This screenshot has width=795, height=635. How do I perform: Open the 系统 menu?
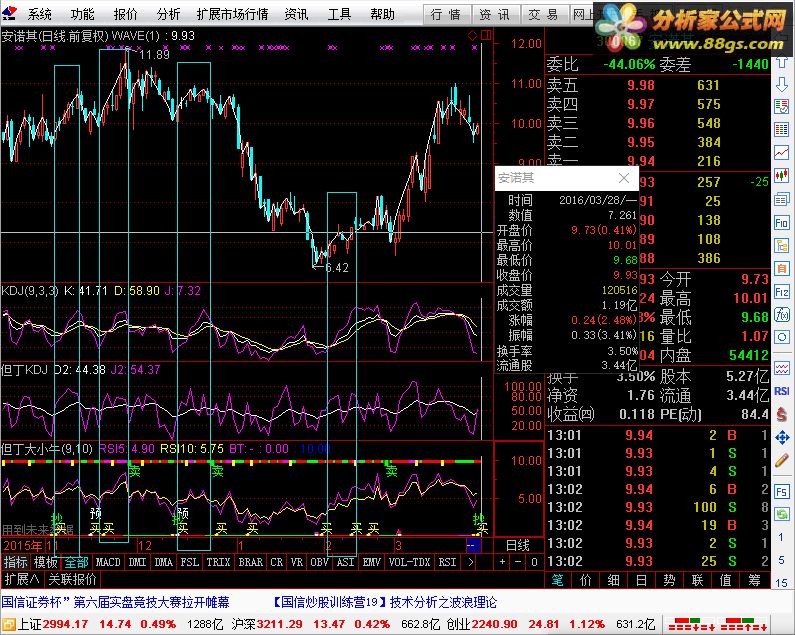pyautogui.click(x=40, y=14)
